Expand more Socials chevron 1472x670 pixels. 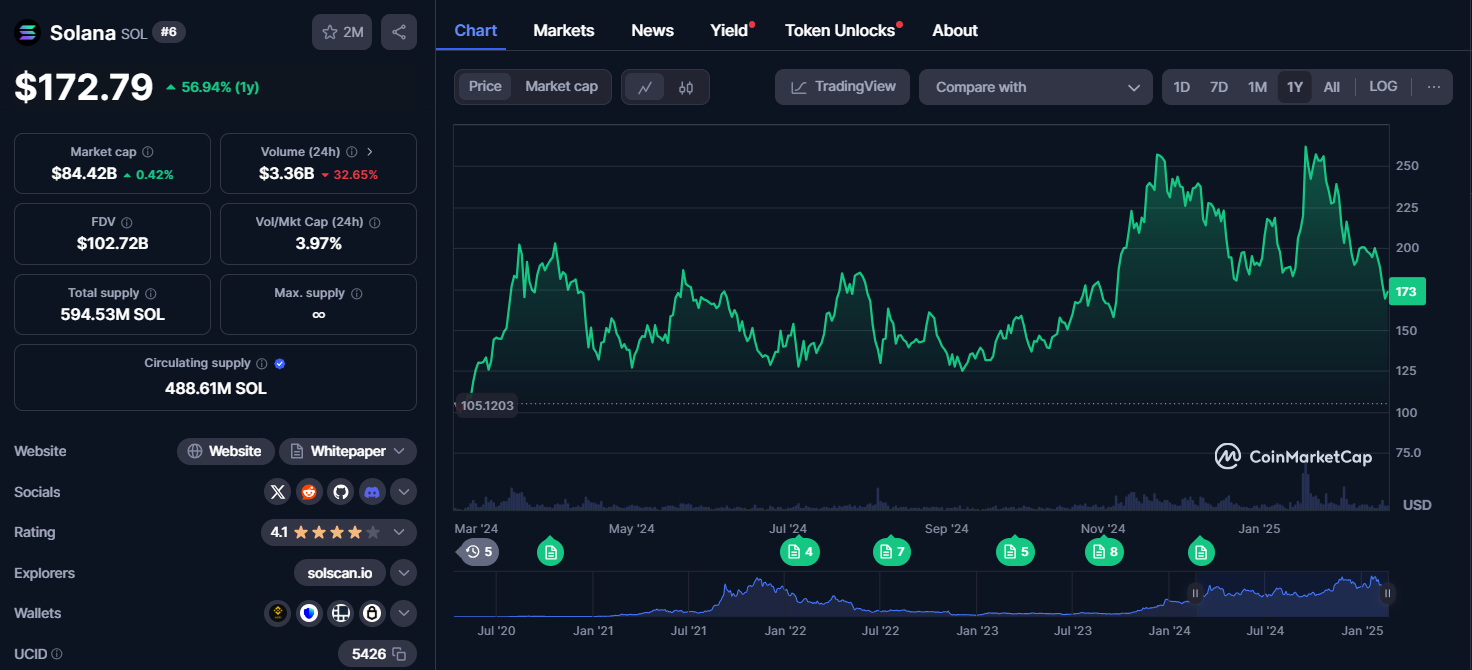tap(403, 492)
